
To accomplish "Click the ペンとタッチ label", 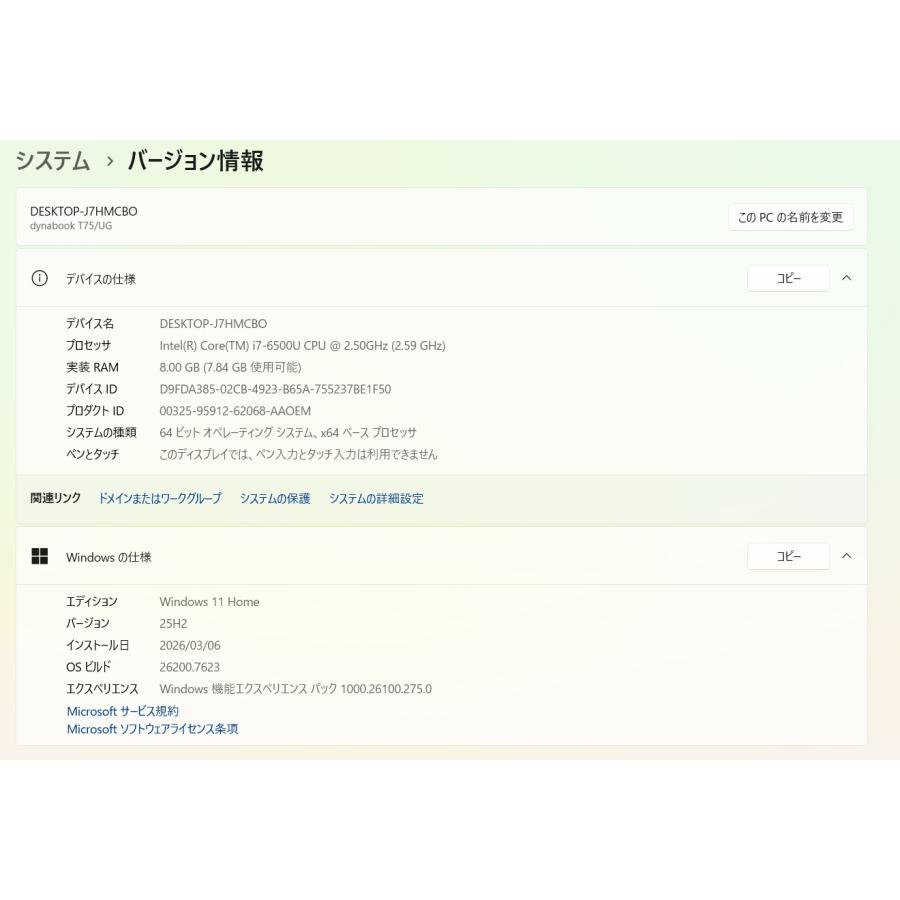I will pyautogui.click(x=92, y=455).
